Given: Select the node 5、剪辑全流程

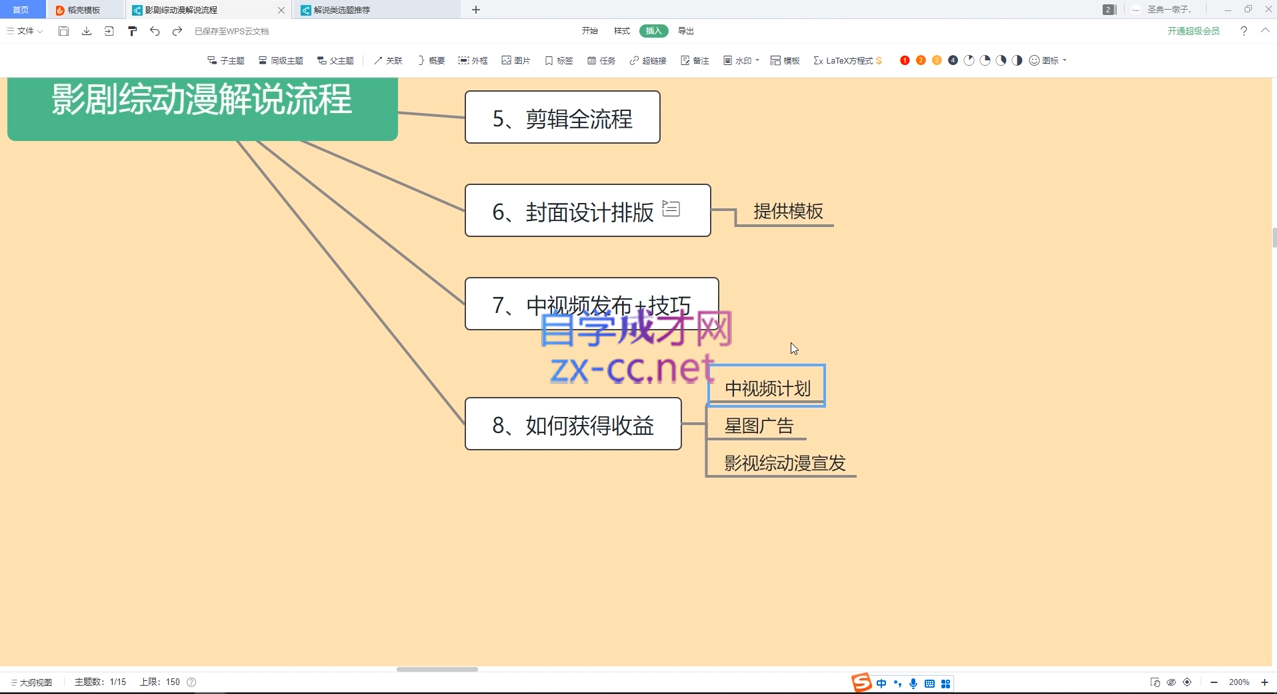Looking at the screenshot, I should 562,118.
